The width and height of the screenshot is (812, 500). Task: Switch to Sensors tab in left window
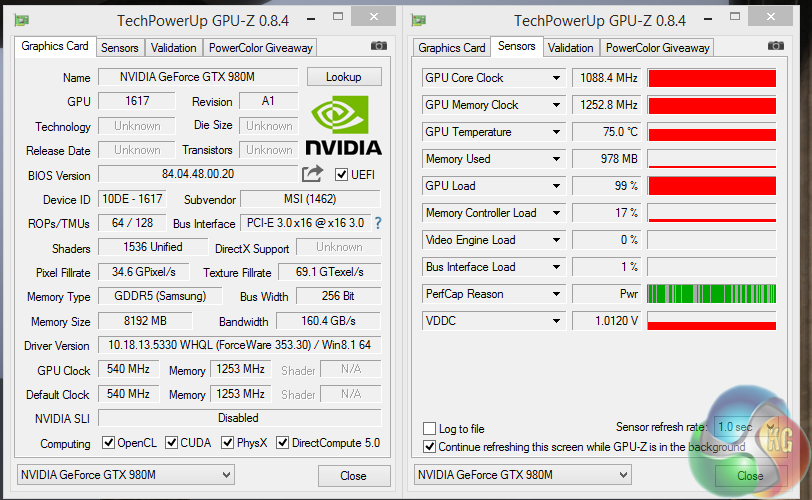click(x=120, y=47)
